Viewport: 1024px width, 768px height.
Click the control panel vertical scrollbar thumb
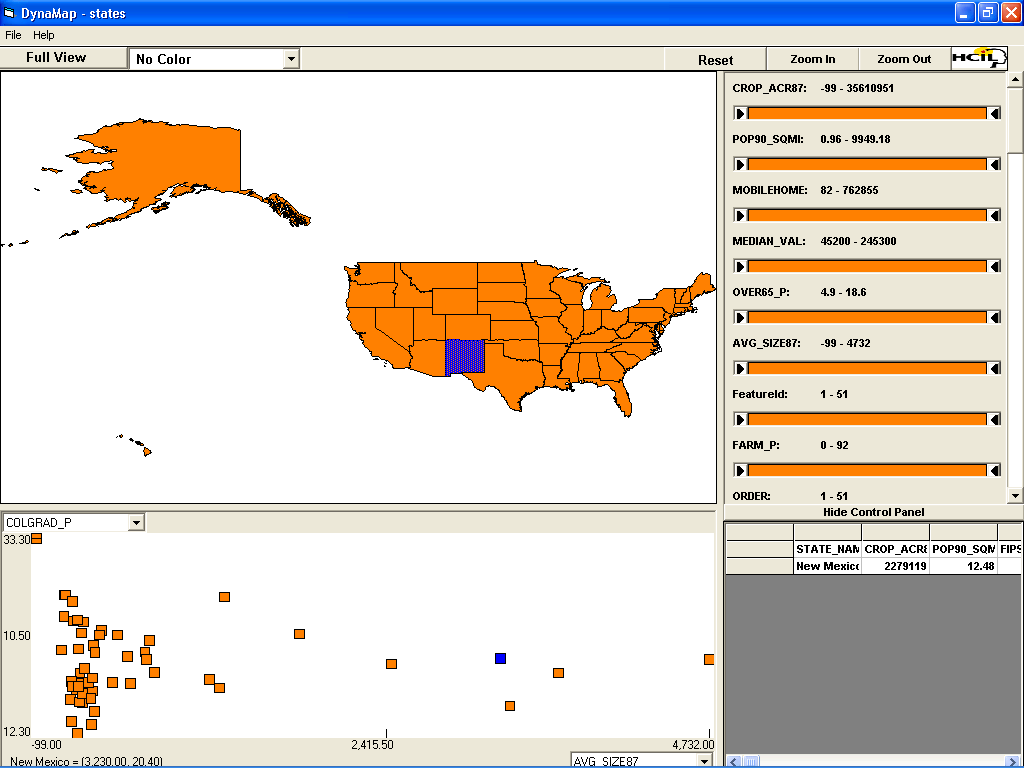[x=1015, y=121]
